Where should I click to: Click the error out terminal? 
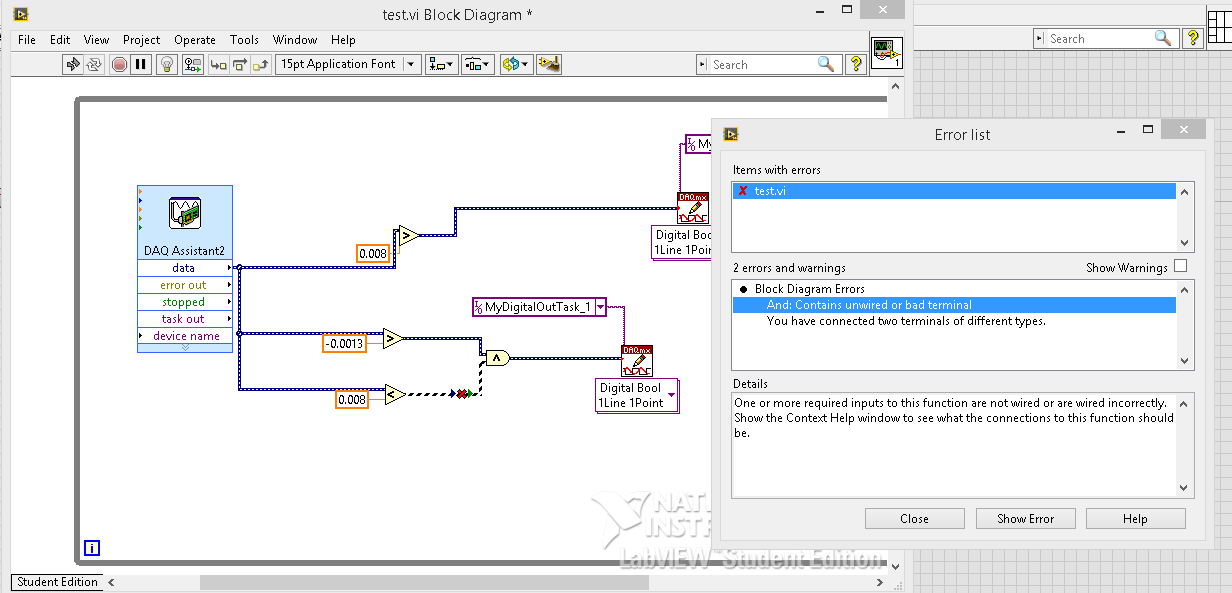184,285
